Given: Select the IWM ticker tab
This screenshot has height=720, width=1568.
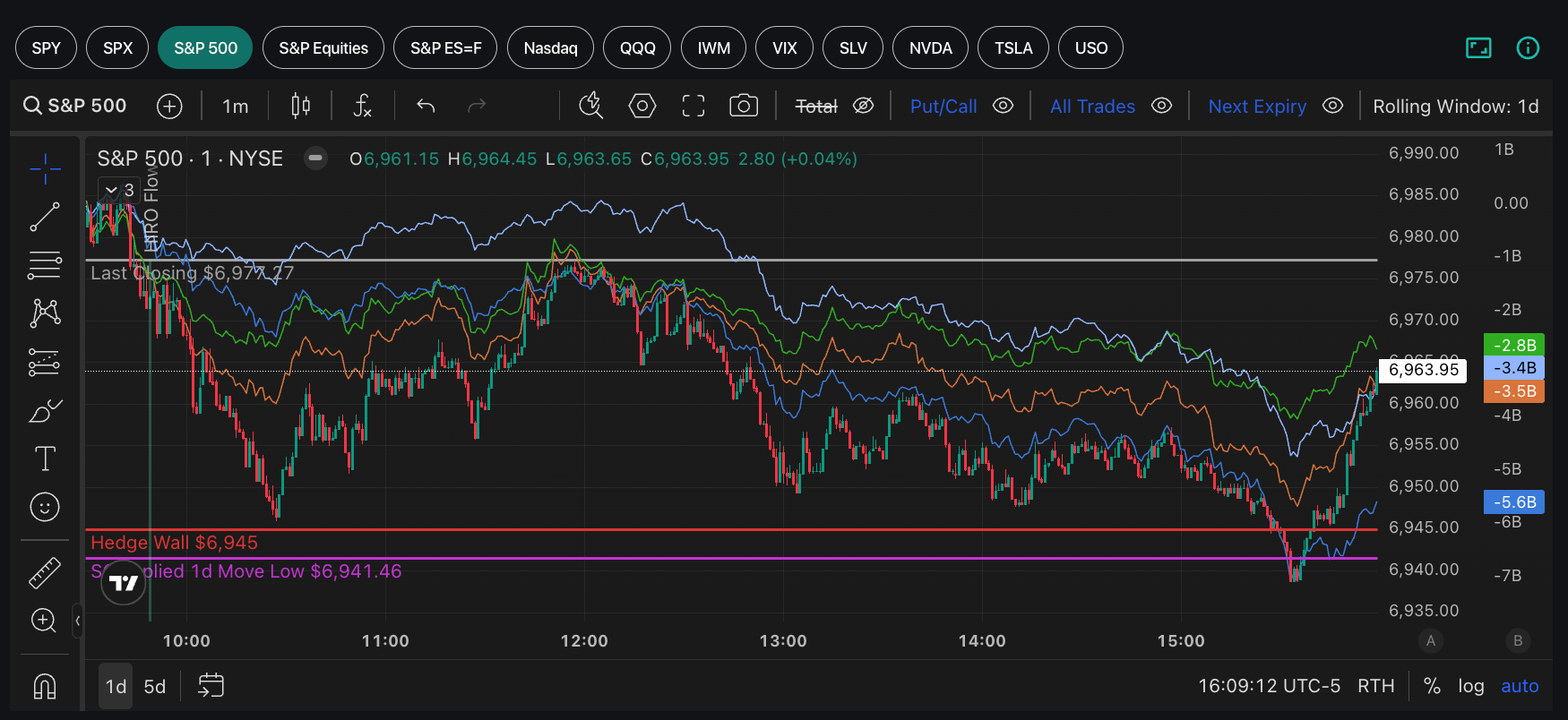Looking at the screenshot, I should tap(714, 48).
